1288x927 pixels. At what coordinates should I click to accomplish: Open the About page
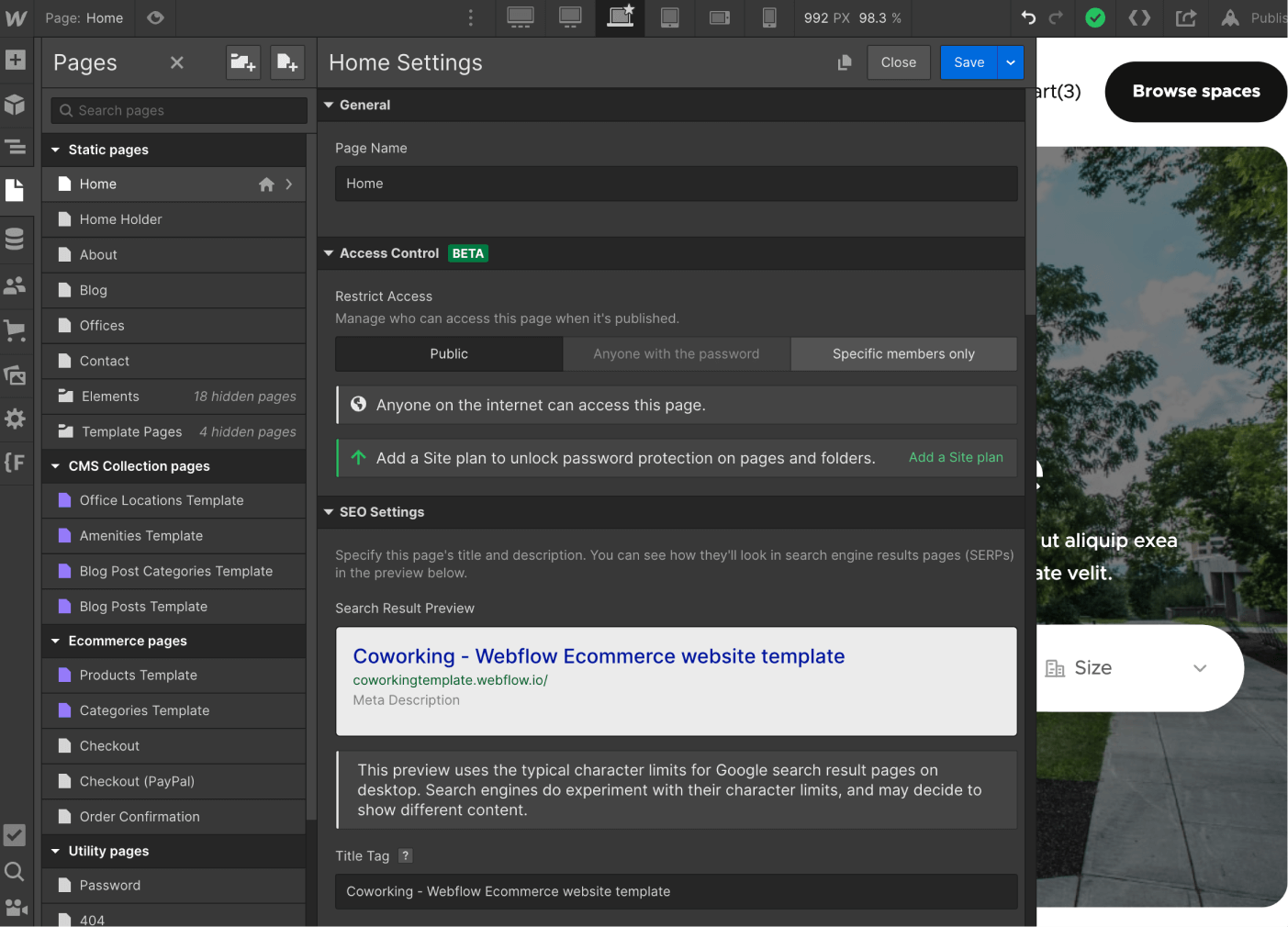click(174, 255)
